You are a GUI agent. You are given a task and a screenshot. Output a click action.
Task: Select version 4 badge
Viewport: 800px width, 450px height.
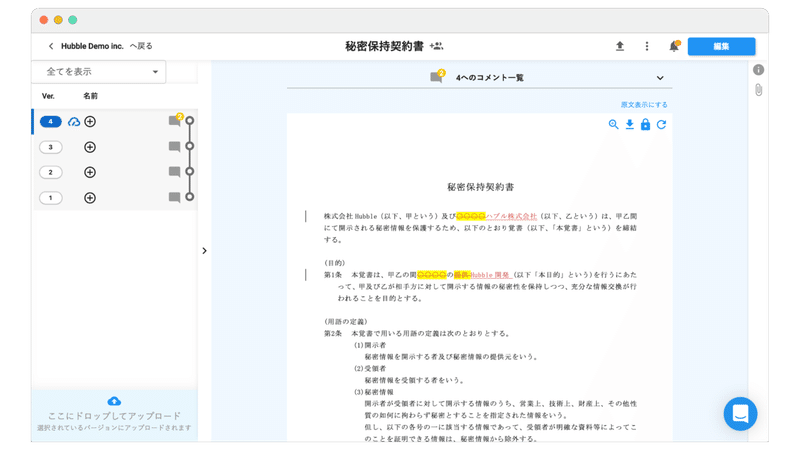(x=51, y=121)
